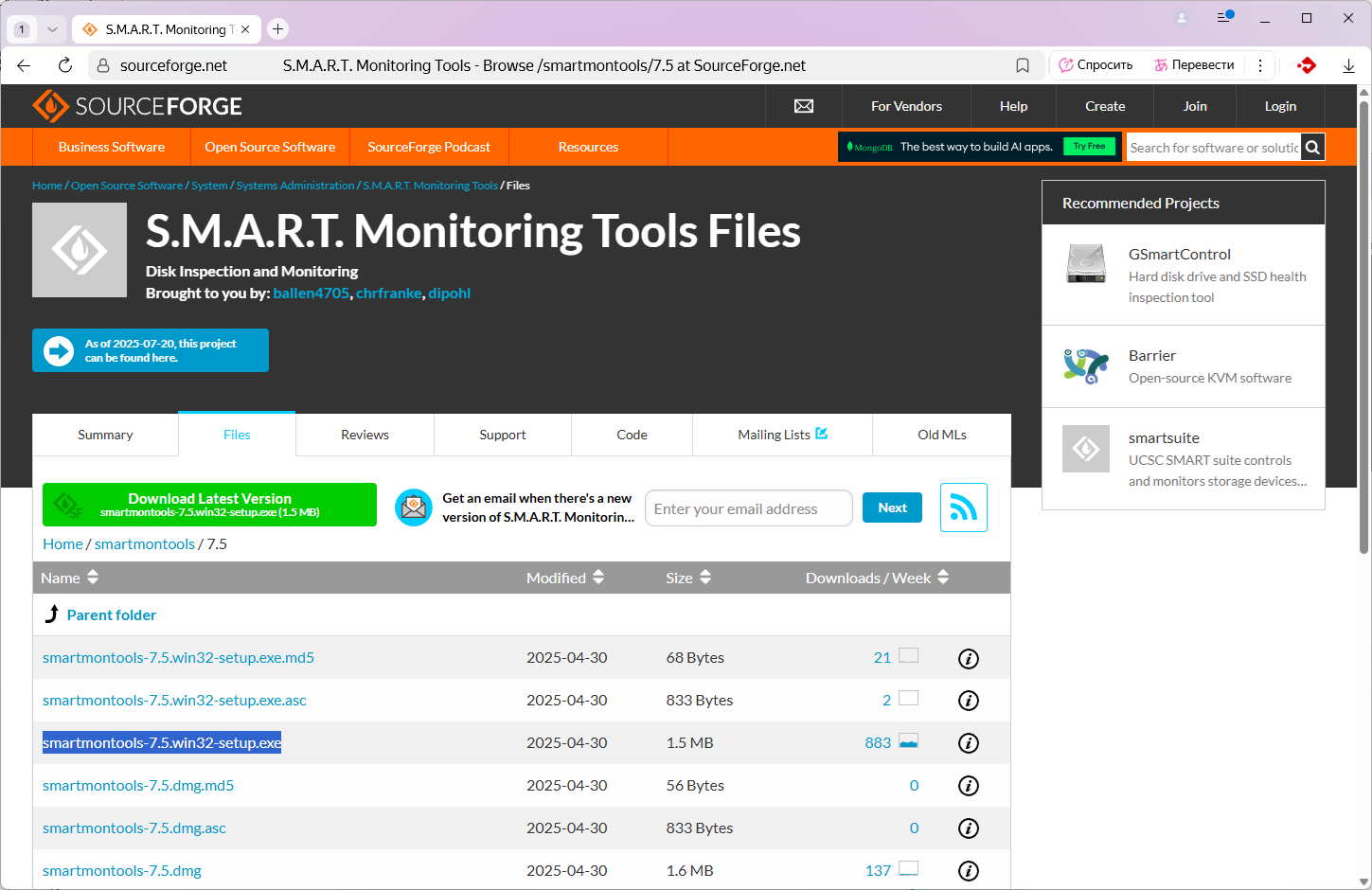
Task: Click the browser back arrow
Action: click(x=25, y=65)
